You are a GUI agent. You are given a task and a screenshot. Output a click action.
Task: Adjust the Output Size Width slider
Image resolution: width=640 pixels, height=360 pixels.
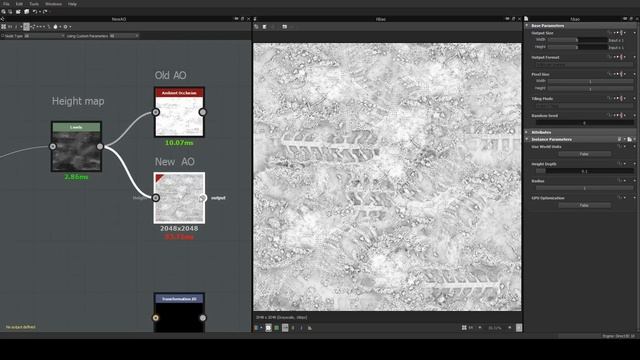coord(578,40)
